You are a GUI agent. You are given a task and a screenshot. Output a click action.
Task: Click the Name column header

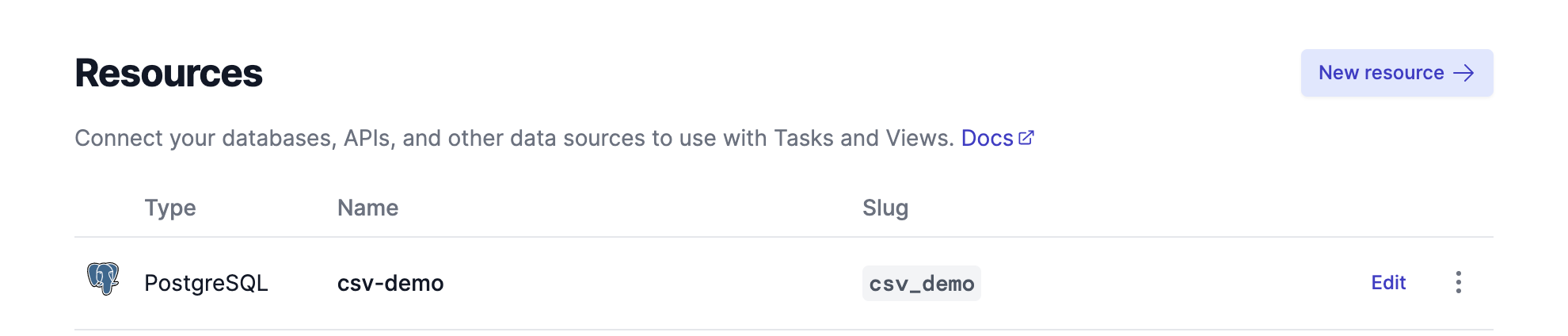pyautogui.click(x=368, y=208)
